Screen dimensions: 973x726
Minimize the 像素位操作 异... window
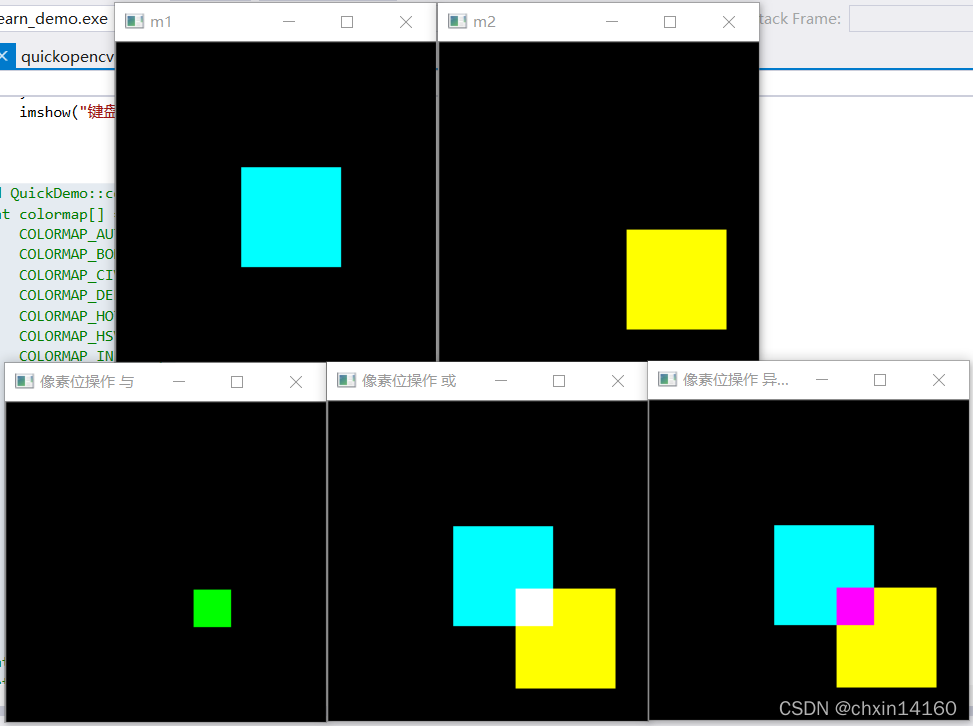[x=822, y=380]
